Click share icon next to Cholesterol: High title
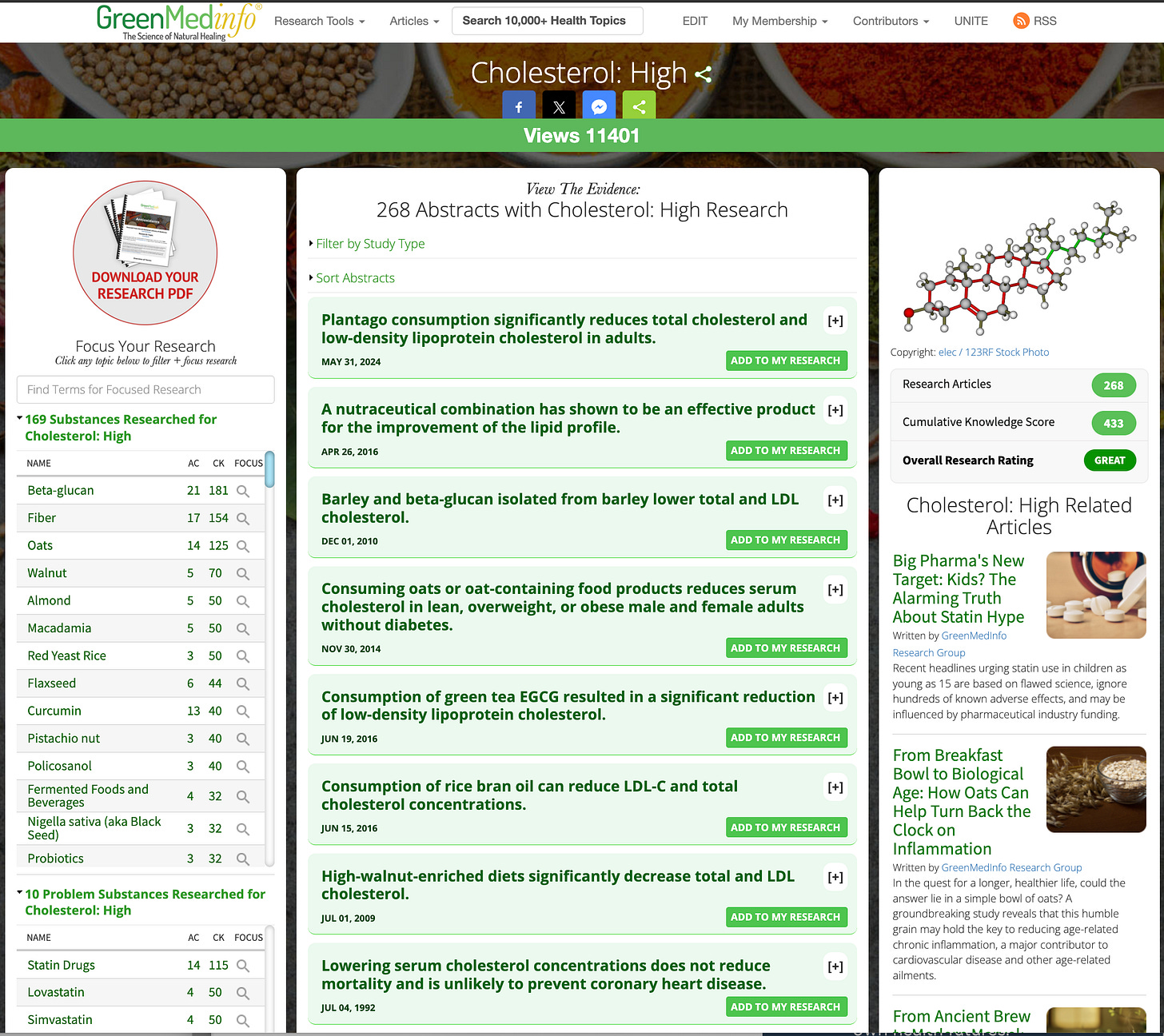 [x=703, y=74]
